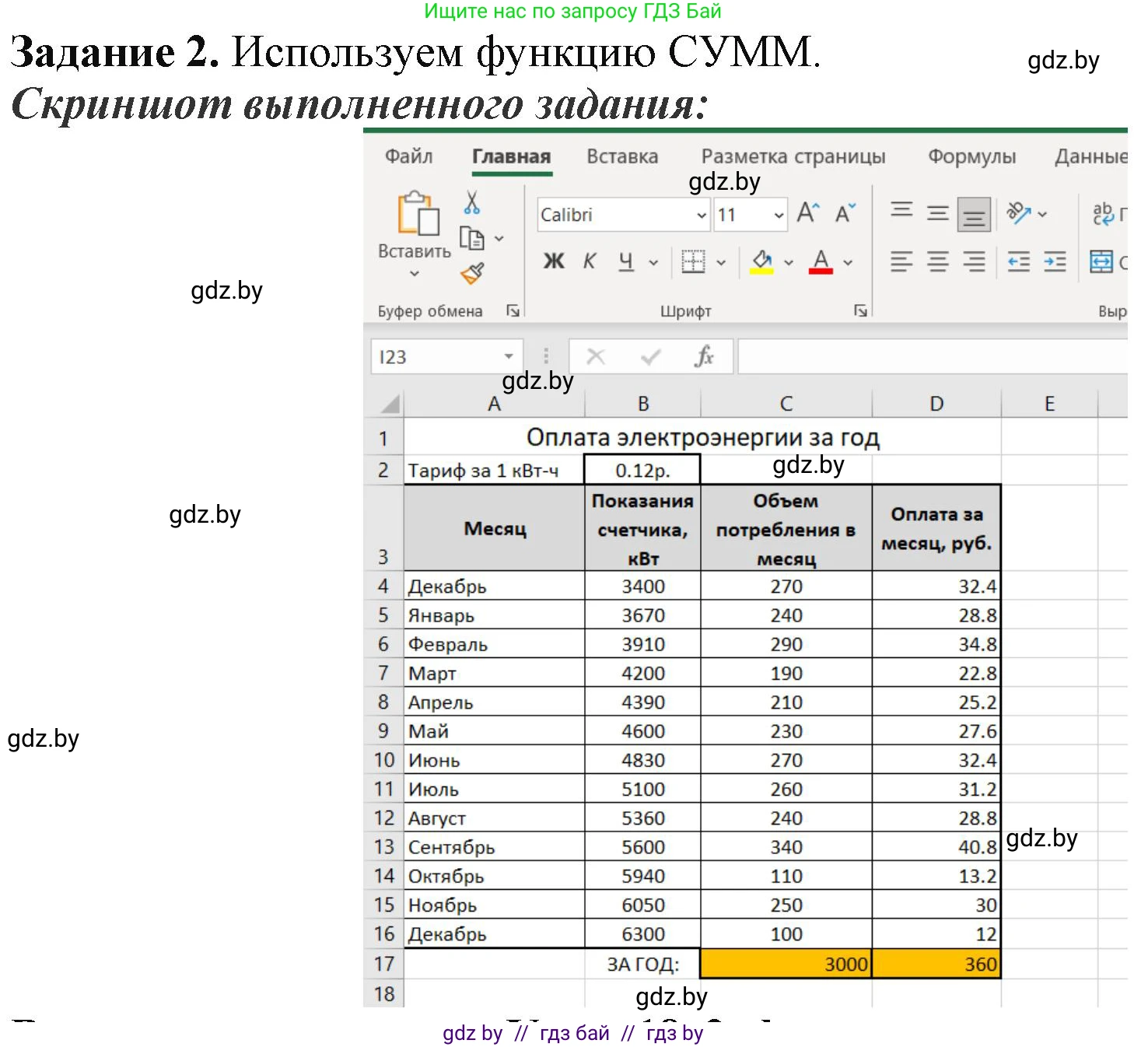Click the ЗА ГОД: cell
1148x1047 pixels.
coord(642,964)
